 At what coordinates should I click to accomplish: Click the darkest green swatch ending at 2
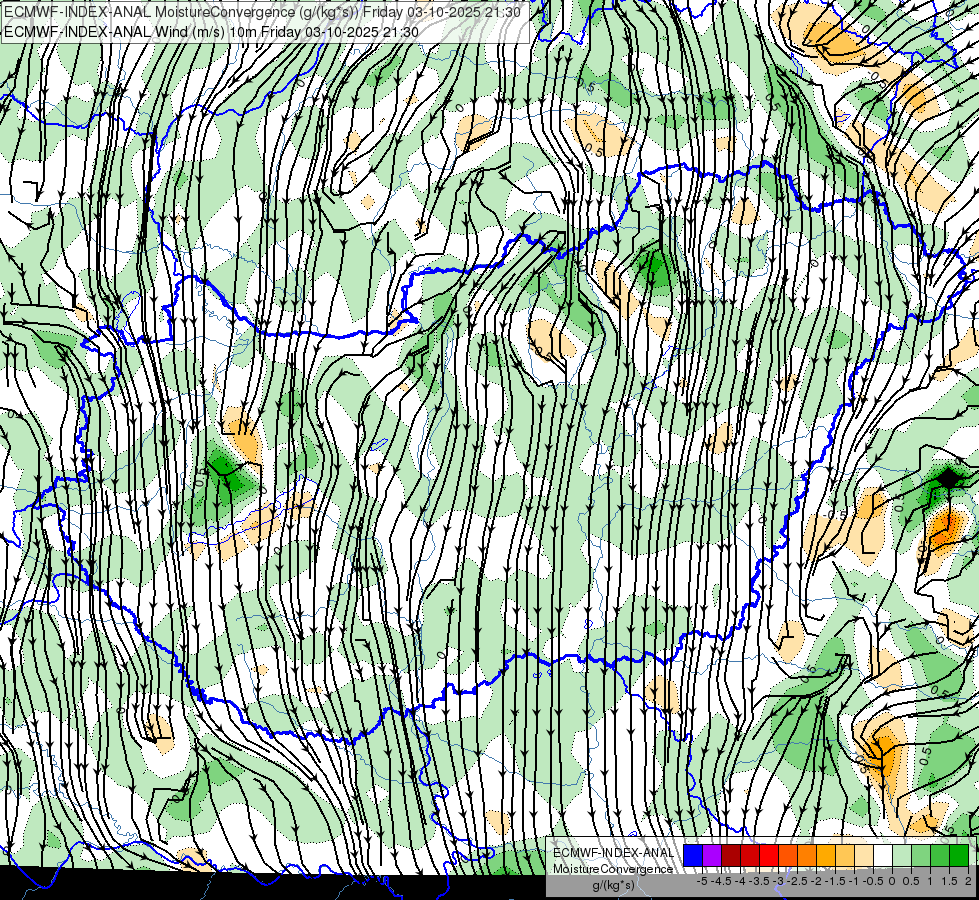[959, 856]
